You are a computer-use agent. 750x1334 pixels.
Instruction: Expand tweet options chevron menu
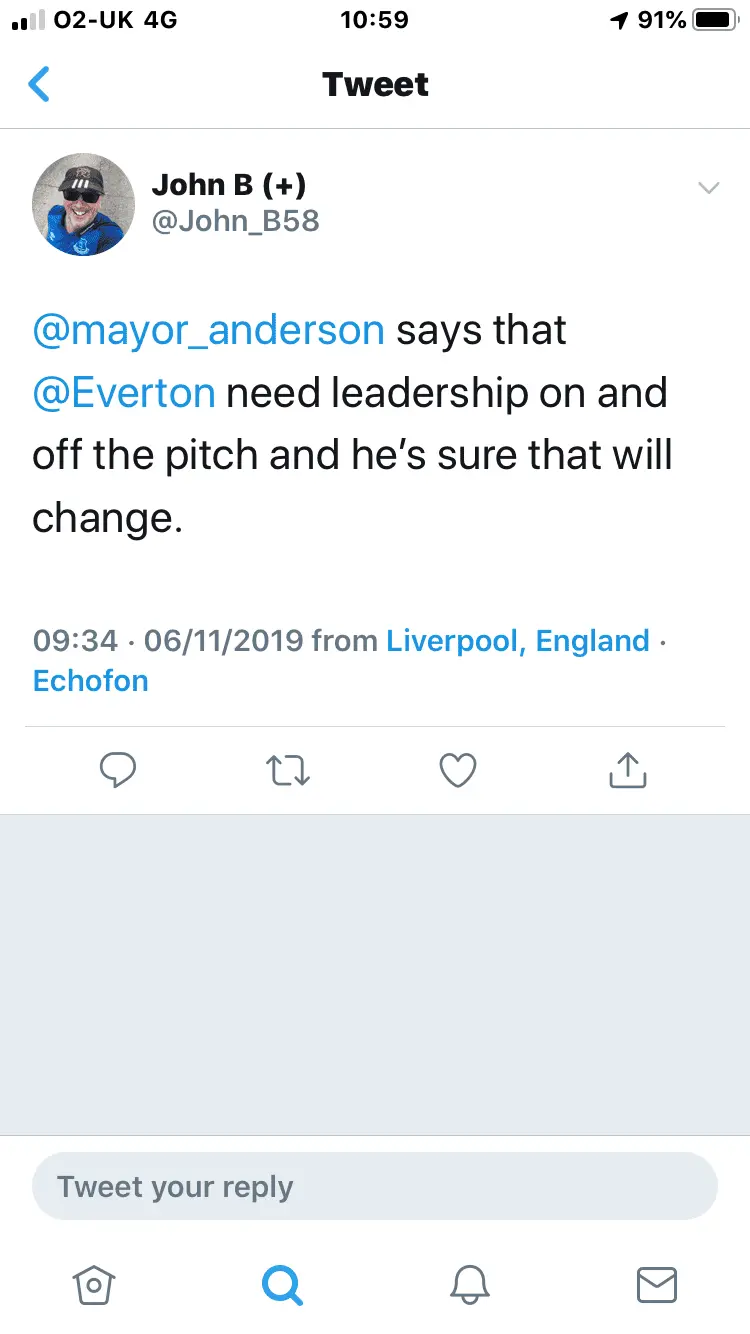(708, 188)
